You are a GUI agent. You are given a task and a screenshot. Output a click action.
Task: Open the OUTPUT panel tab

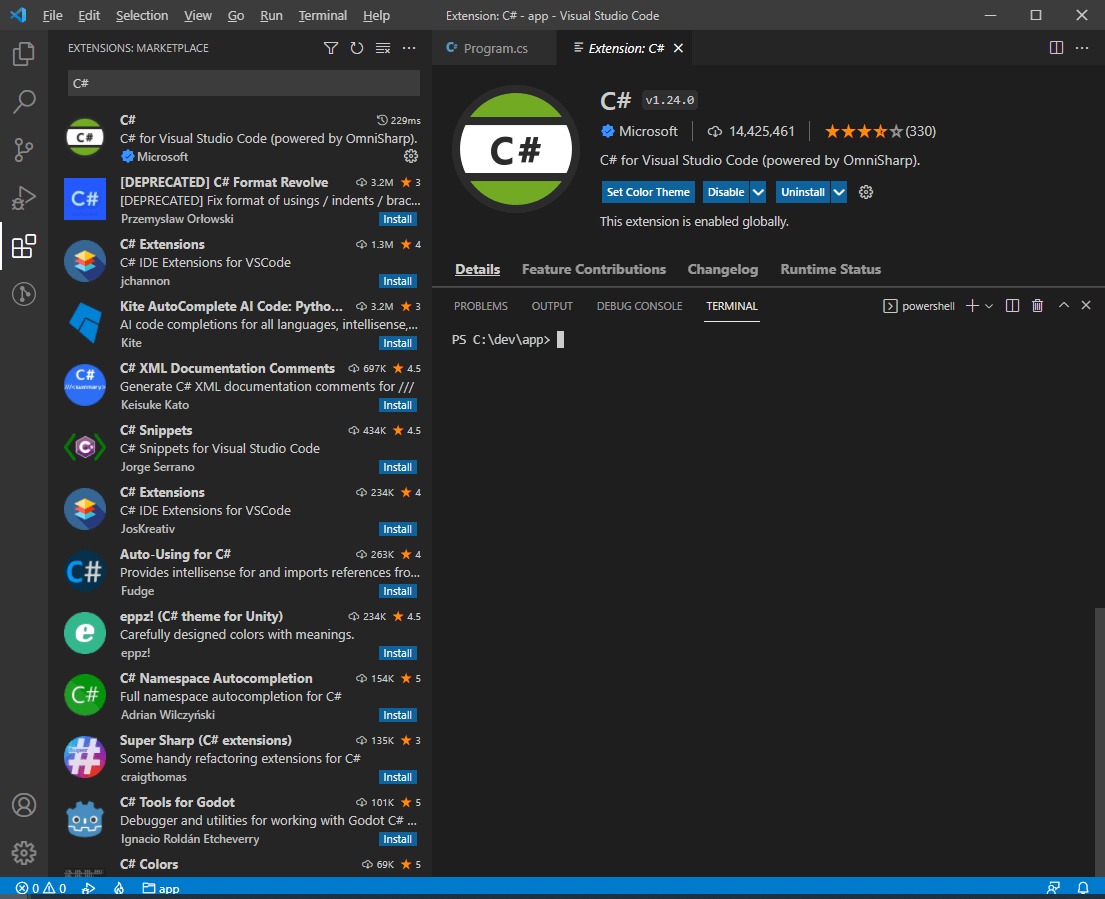(552, 306)
